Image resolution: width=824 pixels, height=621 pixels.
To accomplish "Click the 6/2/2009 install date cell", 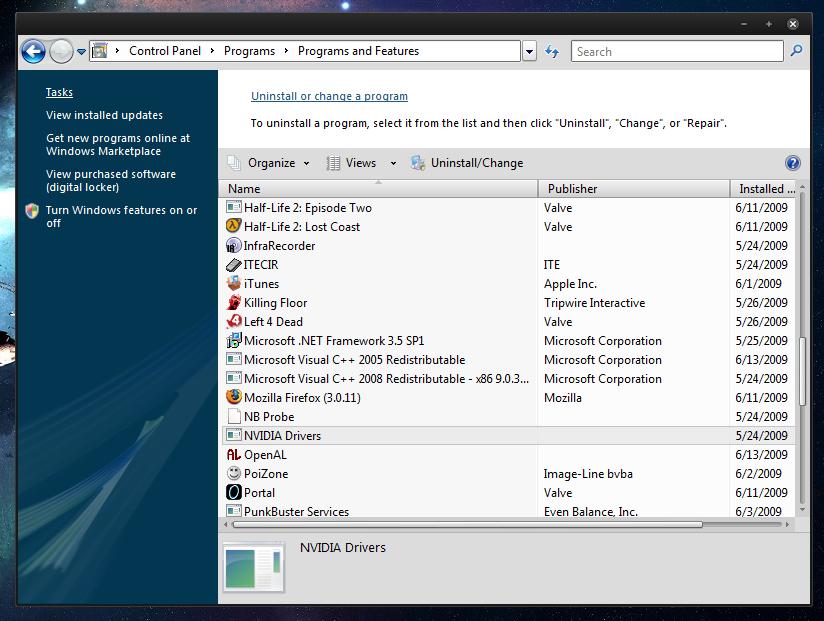I will pos(758,473).
